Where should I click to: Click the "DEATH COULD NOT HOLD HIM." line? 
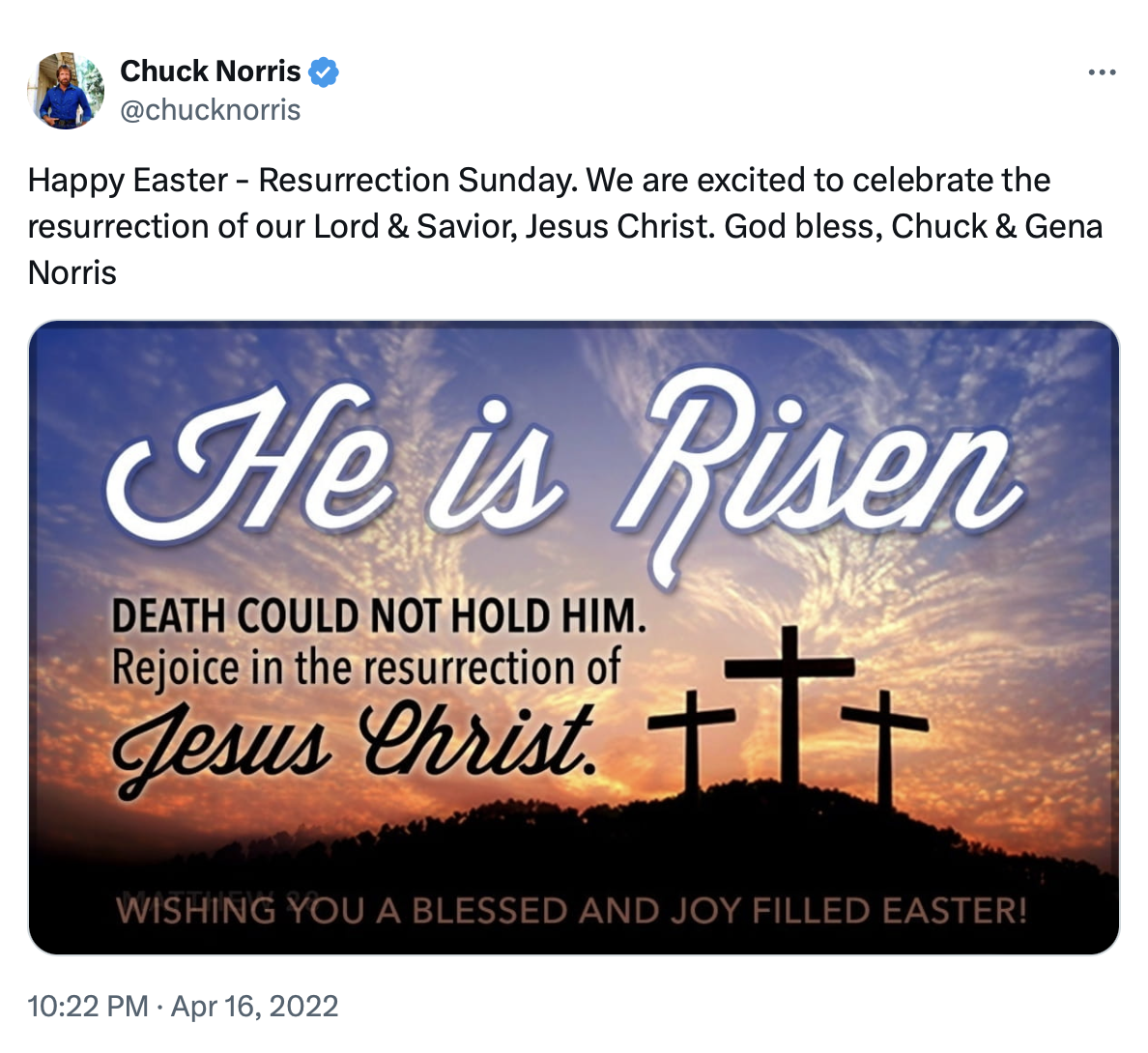tap(379, 615)
